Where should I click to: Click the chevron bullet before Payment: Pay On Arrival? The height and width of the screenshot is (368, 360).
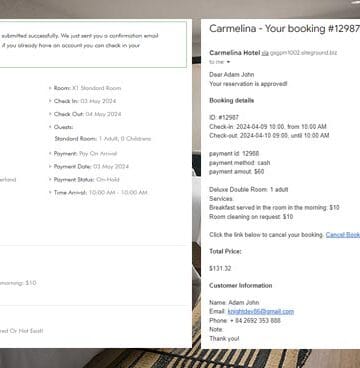click(x=50, y=153)
